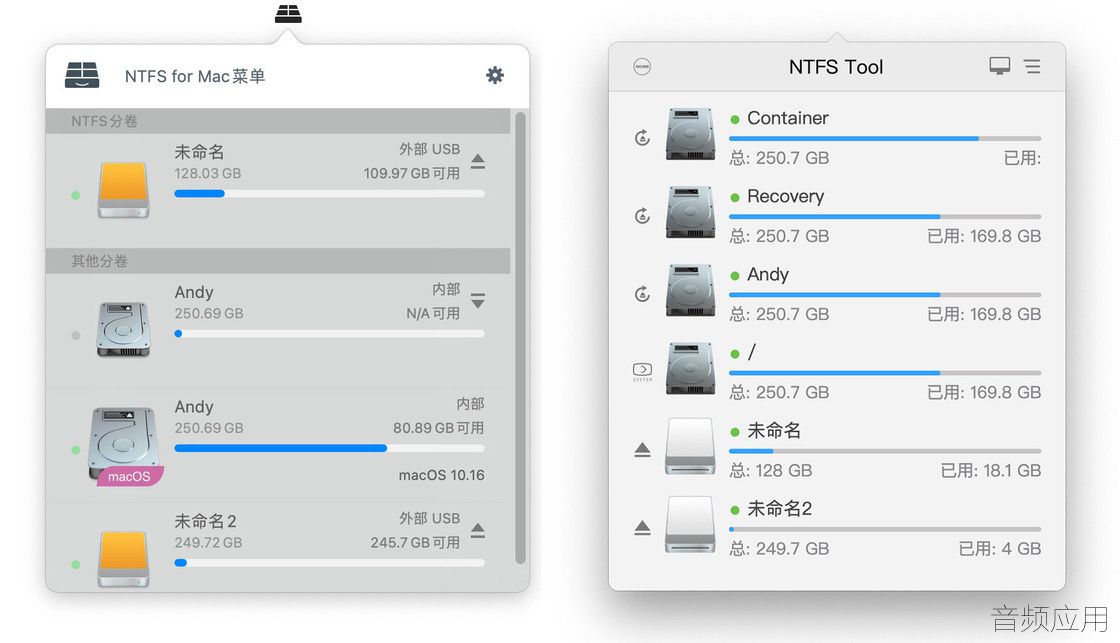Click the "总: 249.7 GB" total text
The width and height of the screenshot is (1120, 643).
coord(779,548)
